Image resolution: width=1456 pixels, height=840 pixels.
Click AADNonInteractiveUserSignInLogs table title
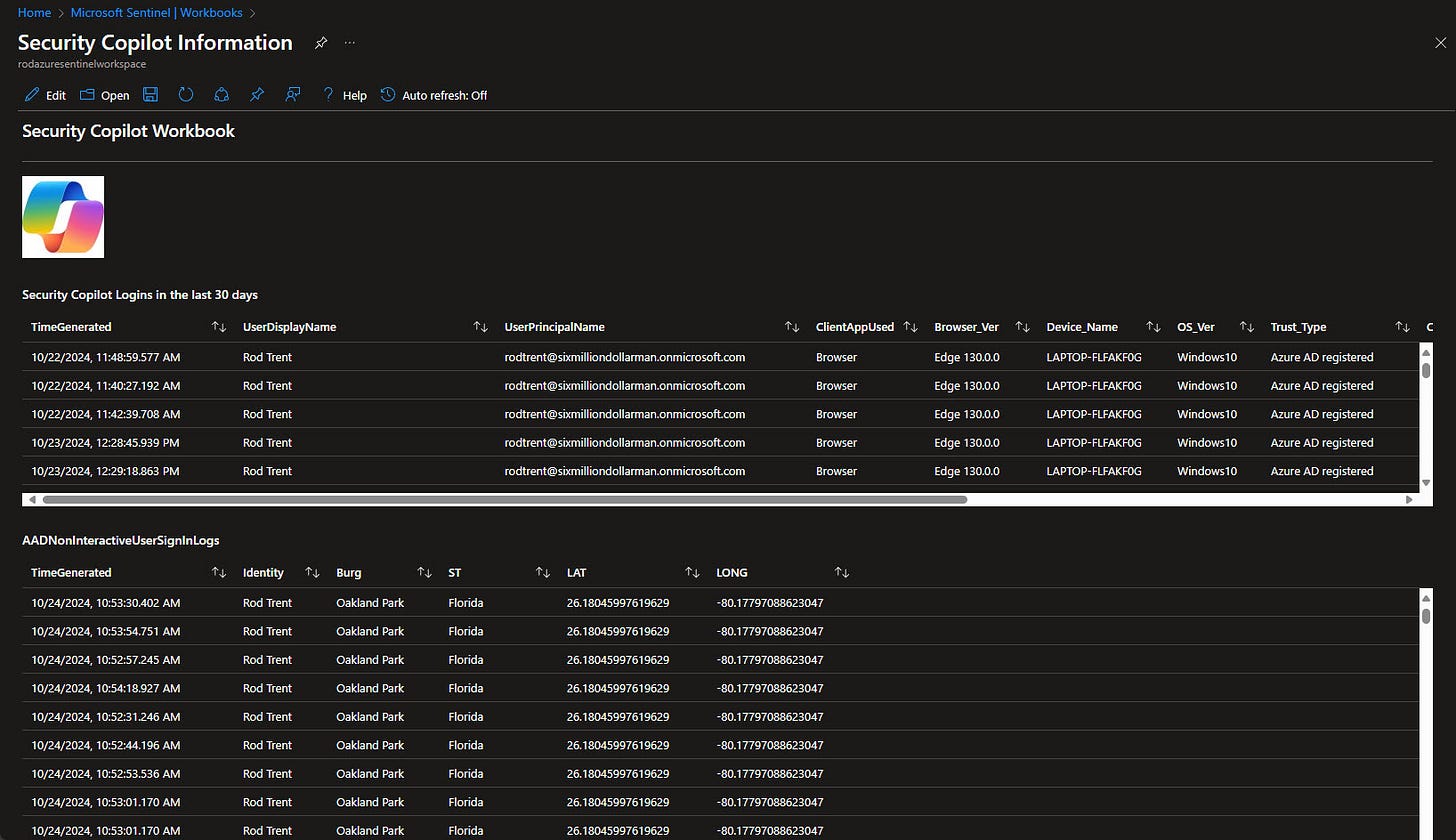click(x=120, y=540)
